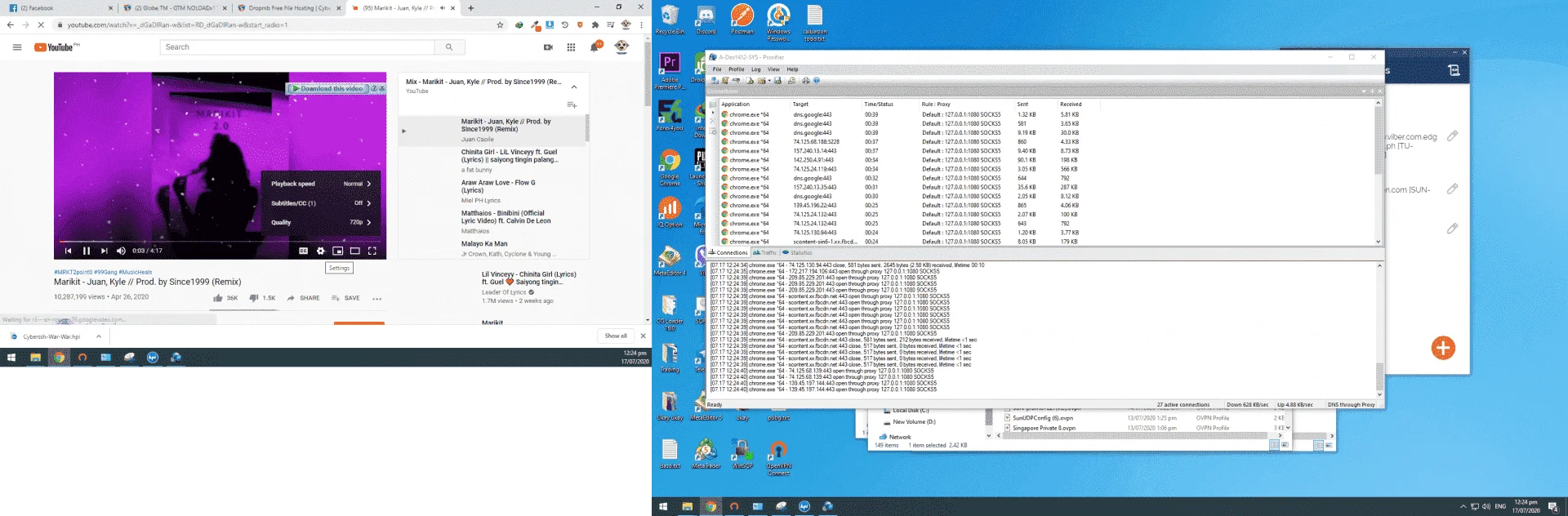The width and height of the screenshot is (1568, 516).
Task: Skip to next video in player
Action: (x=104, y=251)
